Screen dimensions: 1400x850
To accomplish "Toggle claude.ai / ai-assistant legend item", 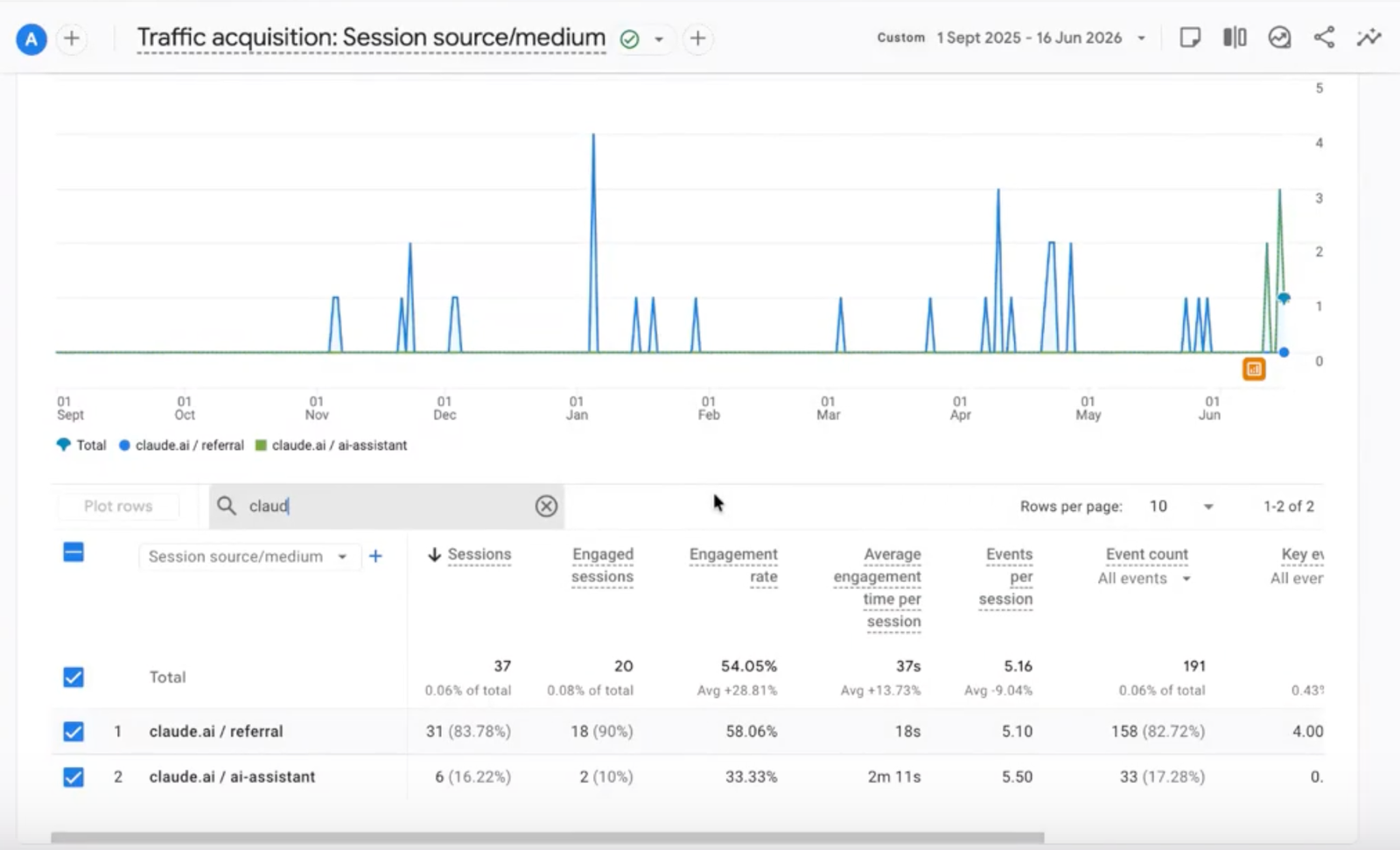I will click(331, 446).
